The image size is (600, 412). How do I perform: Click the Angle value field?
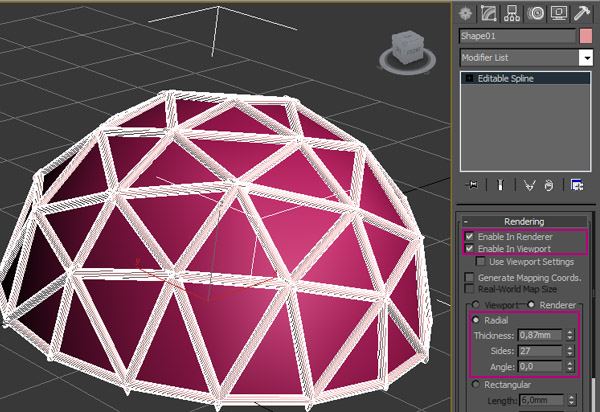540,366
